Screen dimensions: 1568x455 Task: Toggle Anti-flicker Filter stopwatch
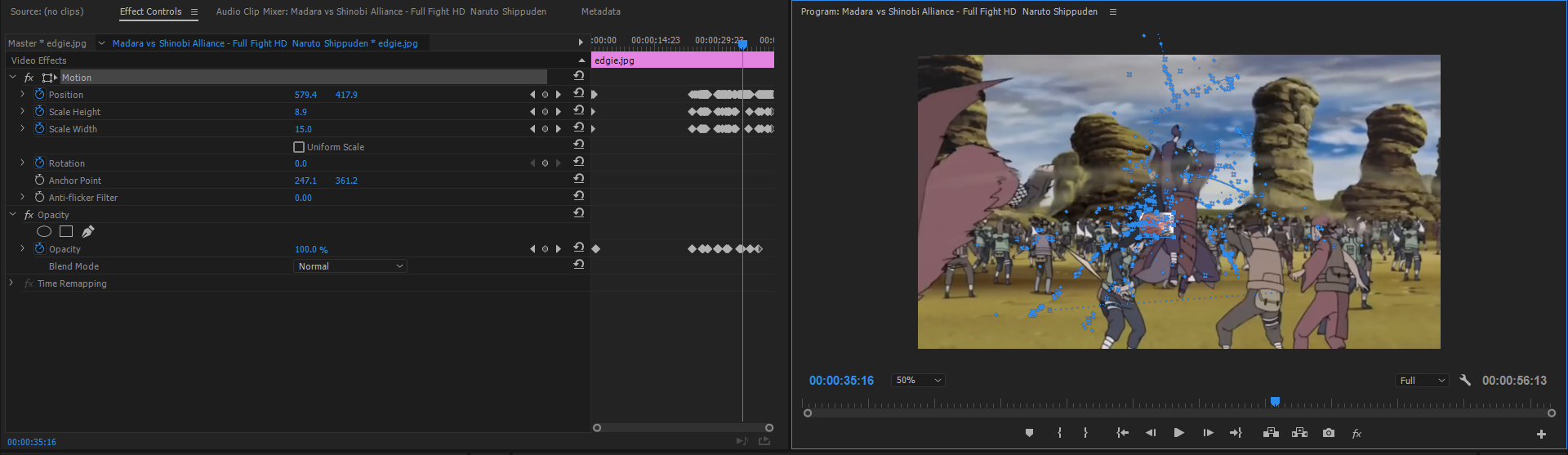click(39, 198)
